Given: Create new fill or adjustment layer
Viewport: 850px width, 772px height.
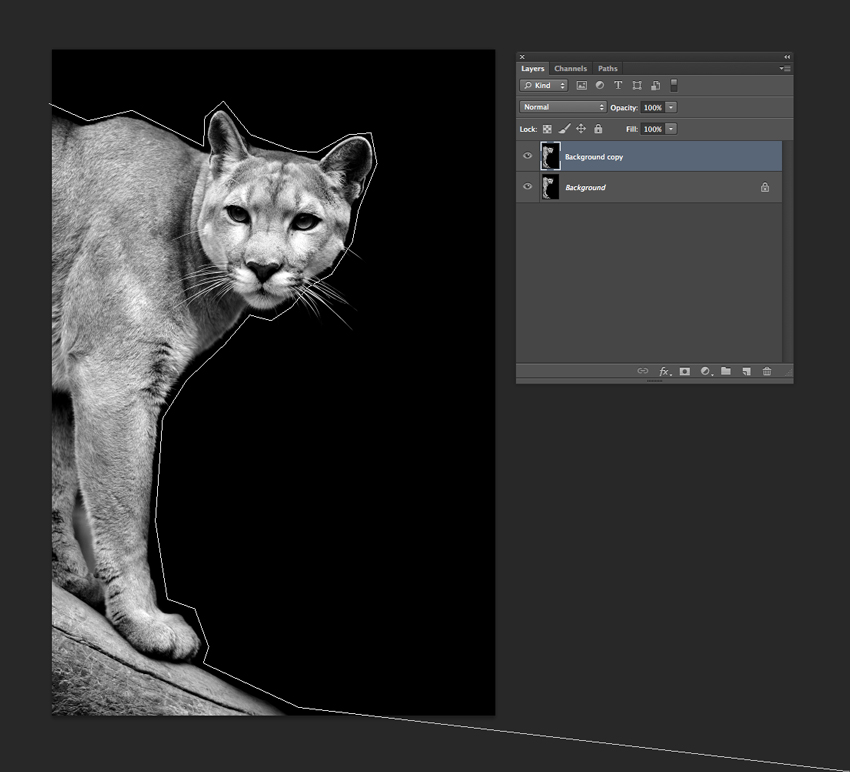Looking at the screenshot, I should click(705, 371).
